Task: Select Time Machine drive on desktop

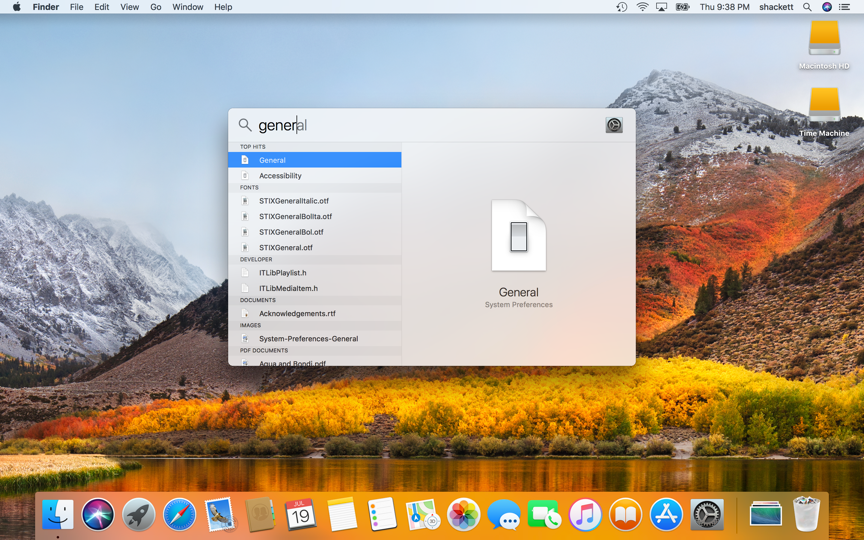Action: tap(824, 112)
